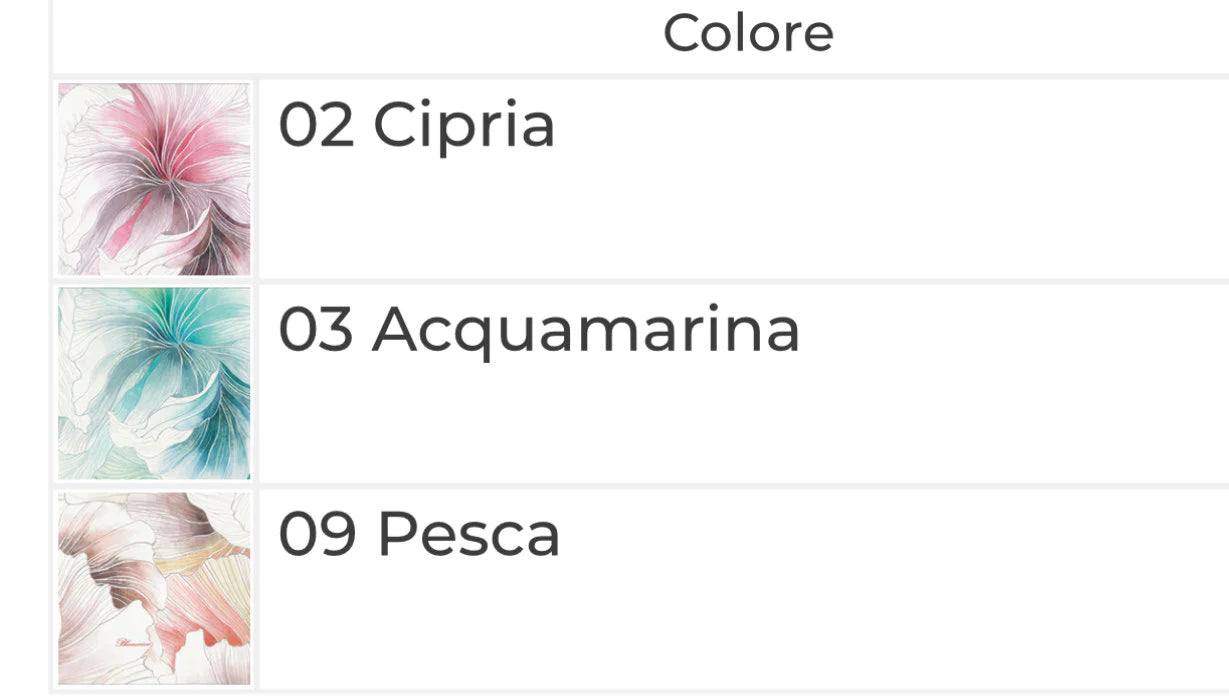Screen dimensions: 1229x699
Task: Click the signature logo on Pesca swatch
Action: pyautogui.click(x=133, y=643)
